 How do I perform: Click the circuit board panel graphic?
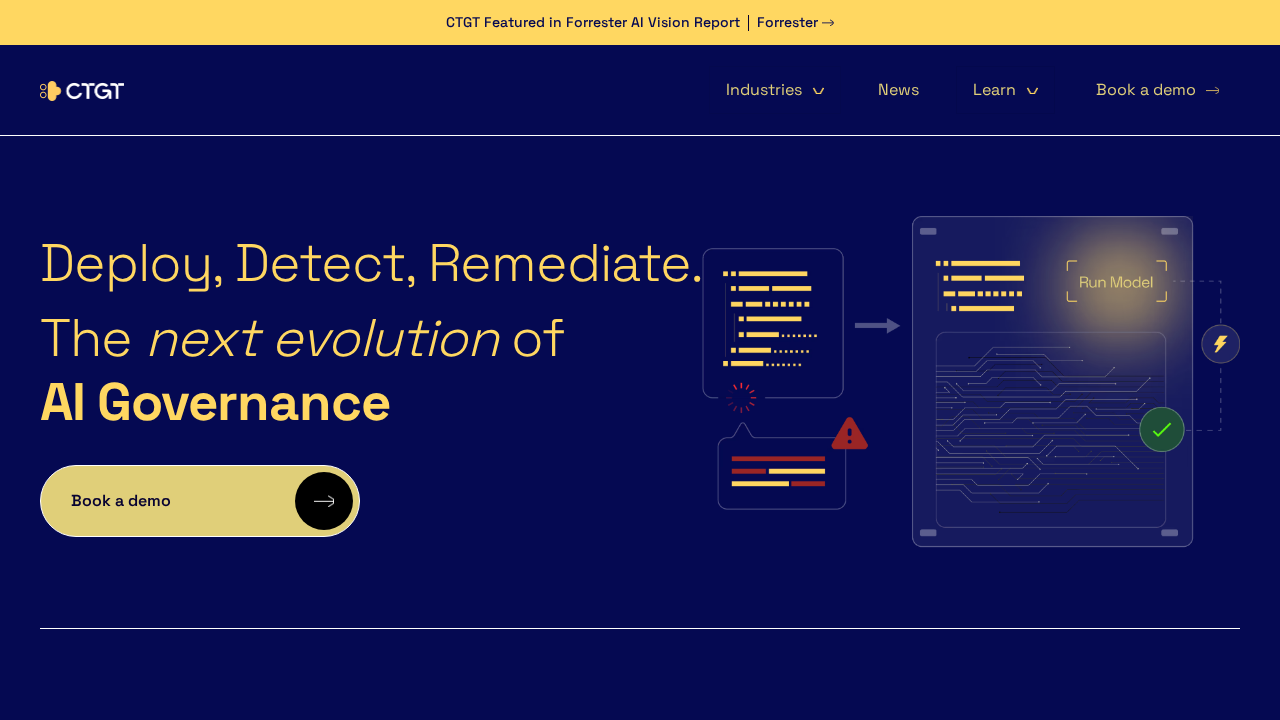1050,430
